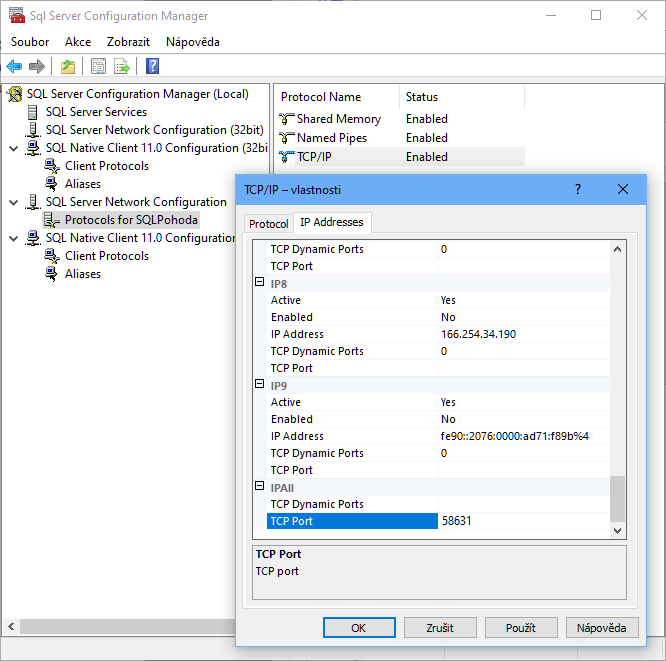Click the app icon in the title bar
Screen dimensions: 666x661
pyautogui.click(x=17, y=15)
